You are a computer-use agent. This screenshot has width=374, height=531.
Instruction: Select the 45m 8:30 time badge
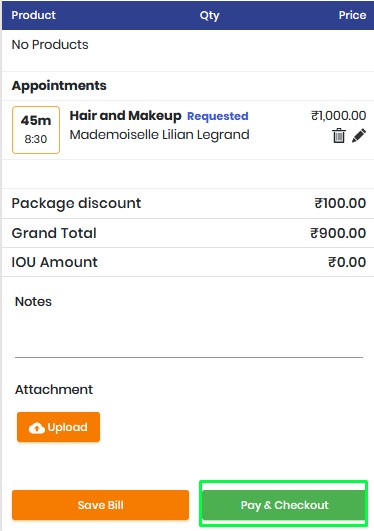(36, 130)
